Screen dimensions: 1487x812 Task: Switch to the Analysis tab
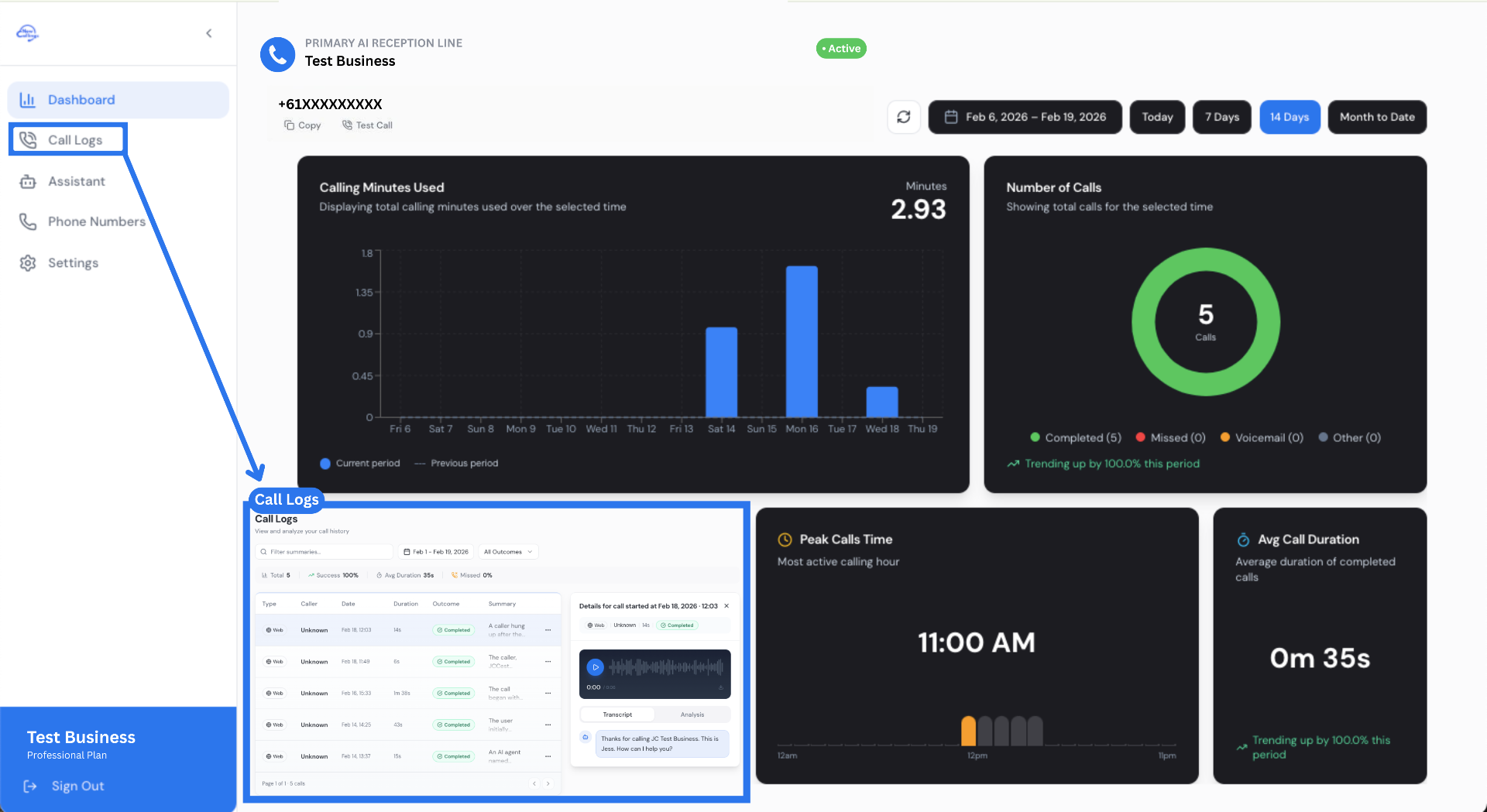click(x=692, y=714)
